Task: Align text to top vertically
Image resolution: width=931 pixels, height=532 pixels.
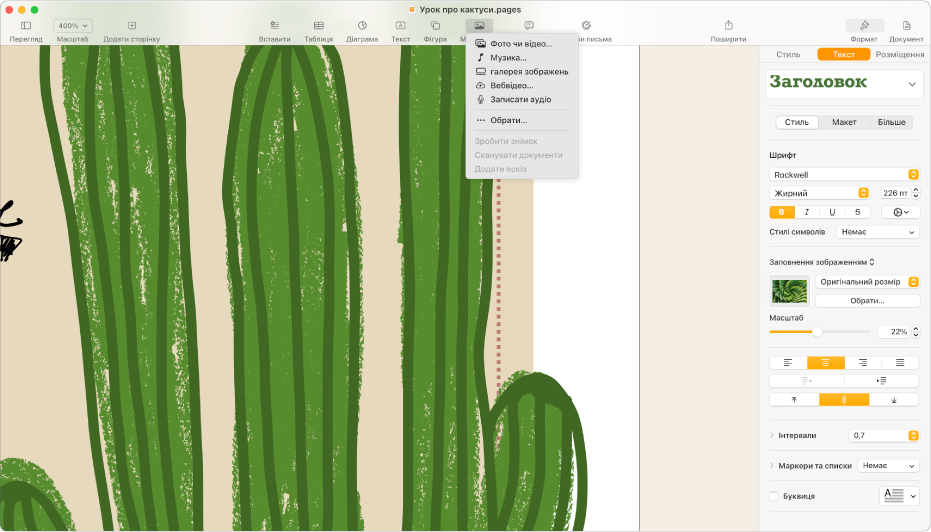Action: 794,400
